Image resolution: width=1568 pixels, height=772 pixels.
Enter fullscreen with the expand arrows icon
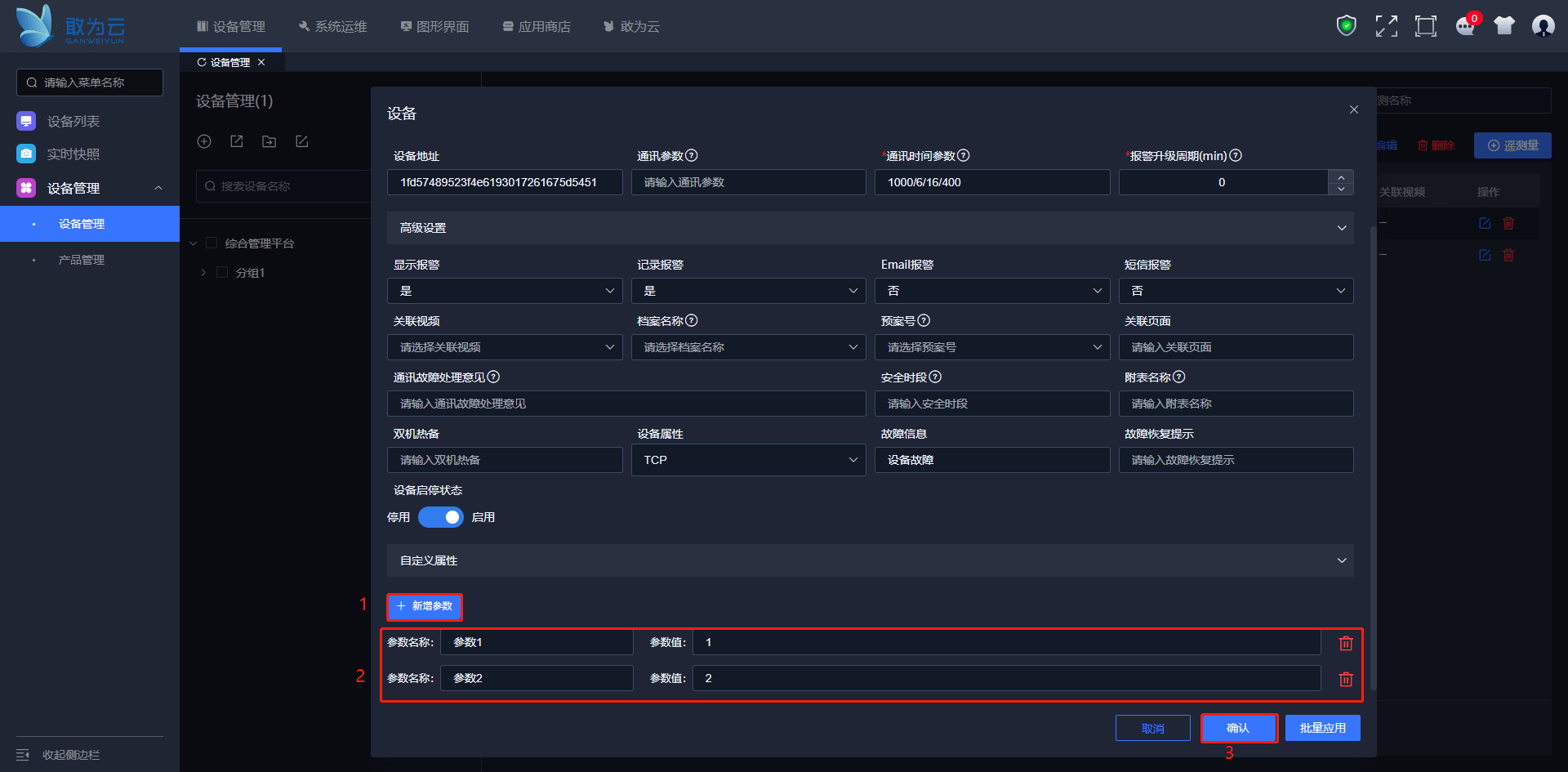pos(1386,26)
